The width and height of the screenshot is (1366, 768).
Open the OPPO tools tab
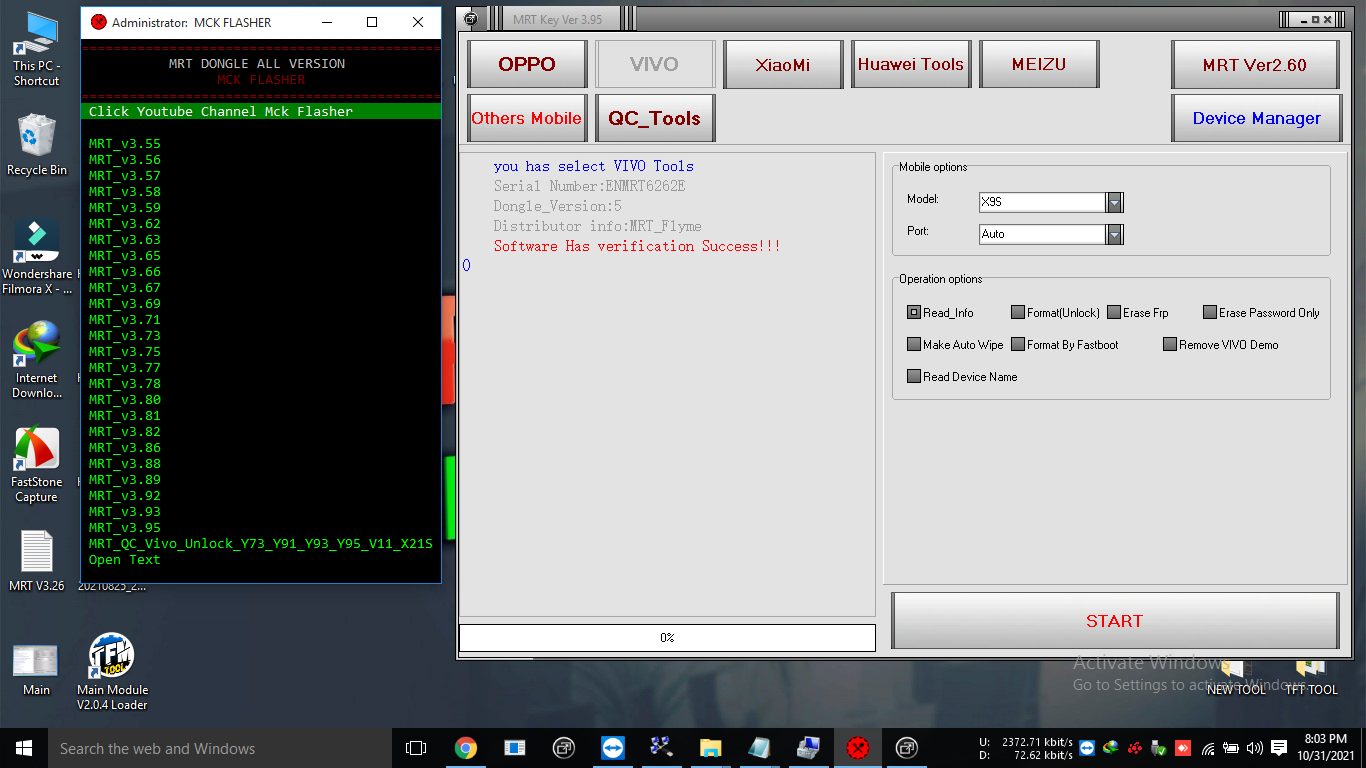pos(527,64)
